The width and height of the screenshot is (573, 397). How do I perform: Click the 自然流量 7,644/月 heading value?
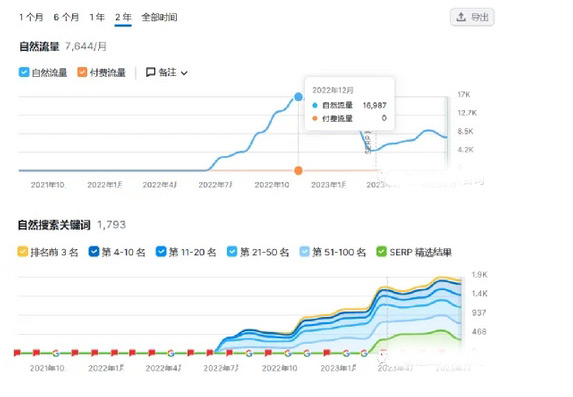(x=86, y=46)
